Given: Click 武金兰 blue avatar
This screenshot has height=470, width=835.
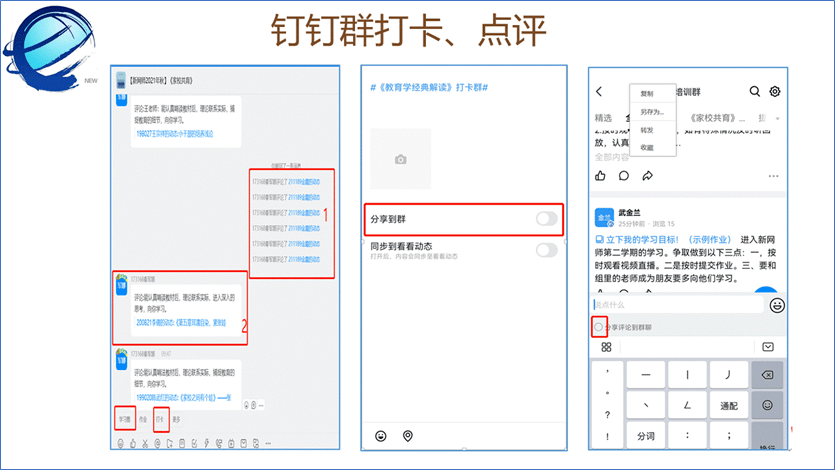Looking at the screenshot, I should coord(604,217).
